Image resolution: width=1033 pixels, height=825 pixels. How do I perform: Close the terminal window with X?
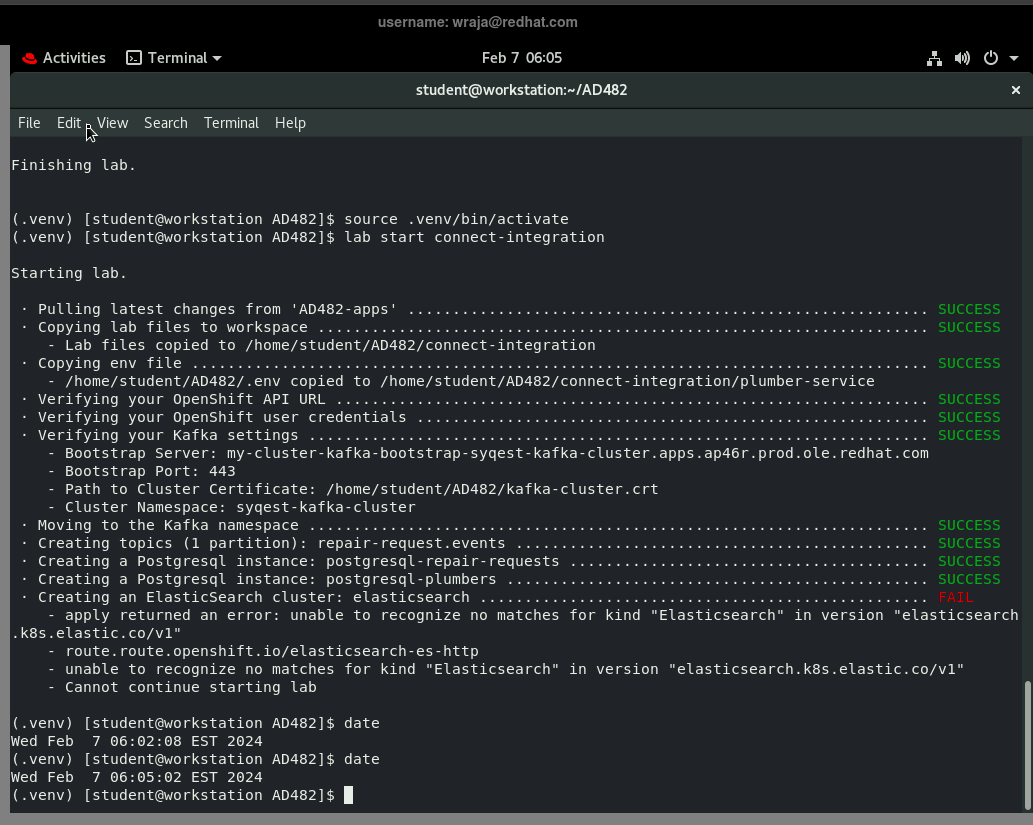(1016, 90)
